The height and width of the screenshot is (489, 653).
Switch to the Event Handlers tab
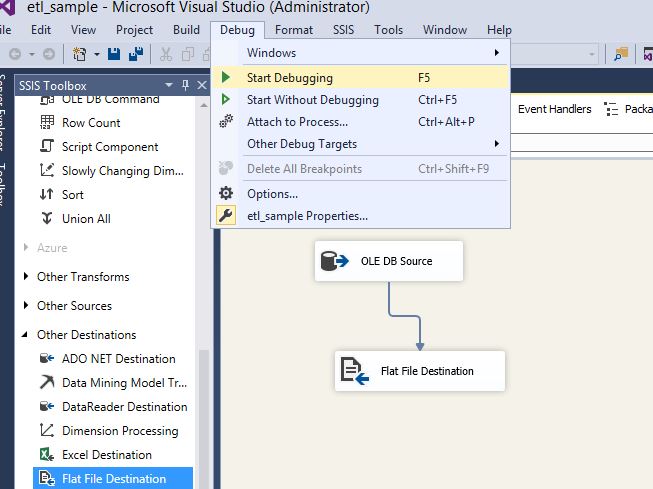tap(554, 109)
